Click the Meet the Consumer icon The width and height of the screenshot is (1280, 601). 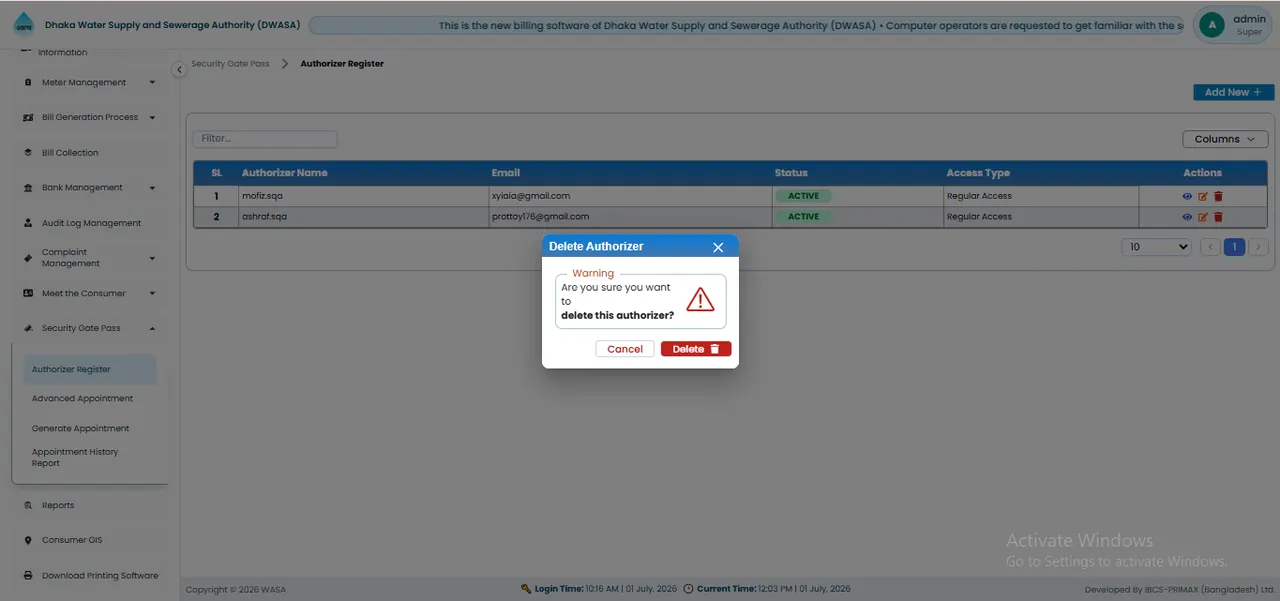[28, 294]
